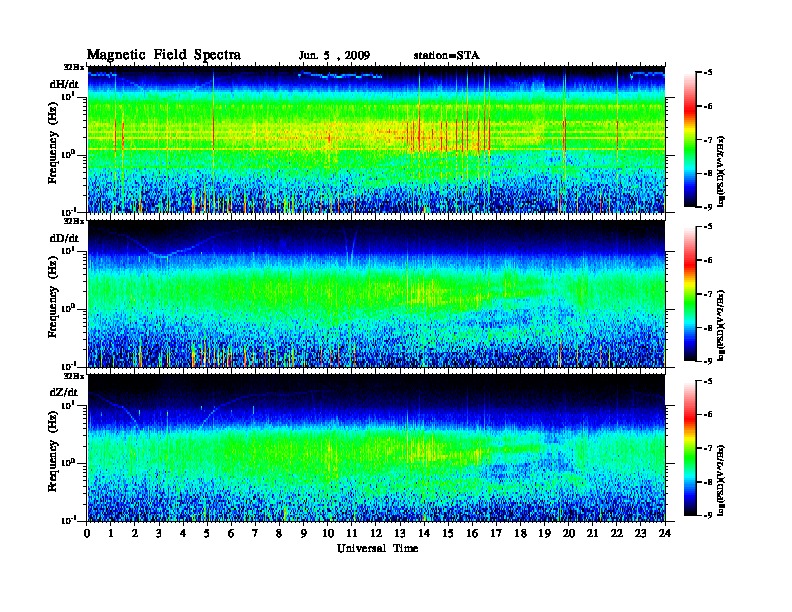
Task: Click the 6 tick label on the time axis
Action: (x=231, y=534)
